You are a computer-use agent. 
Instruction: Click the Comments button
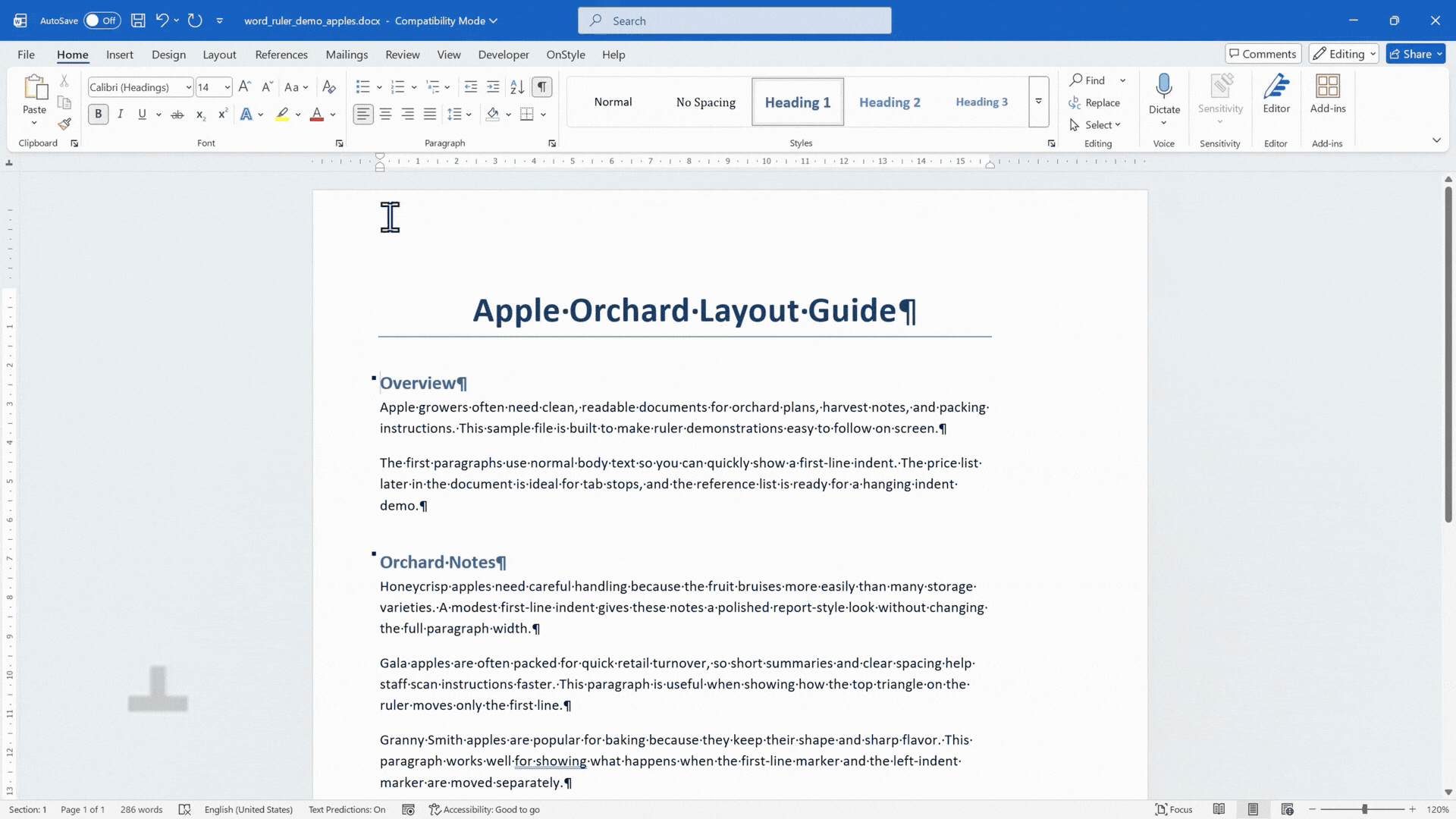coord(1263,54)
